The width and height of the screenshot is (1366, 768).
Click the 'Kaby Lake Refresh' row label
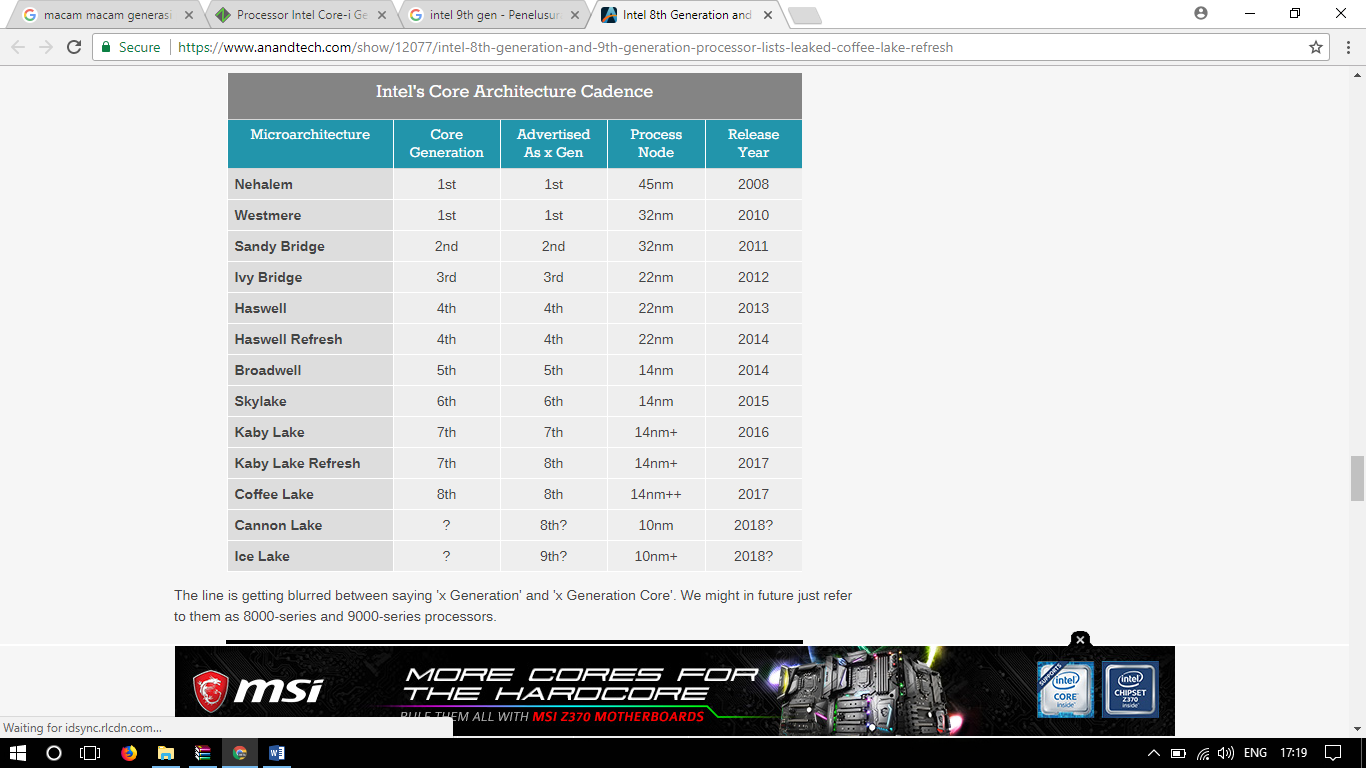297,463
